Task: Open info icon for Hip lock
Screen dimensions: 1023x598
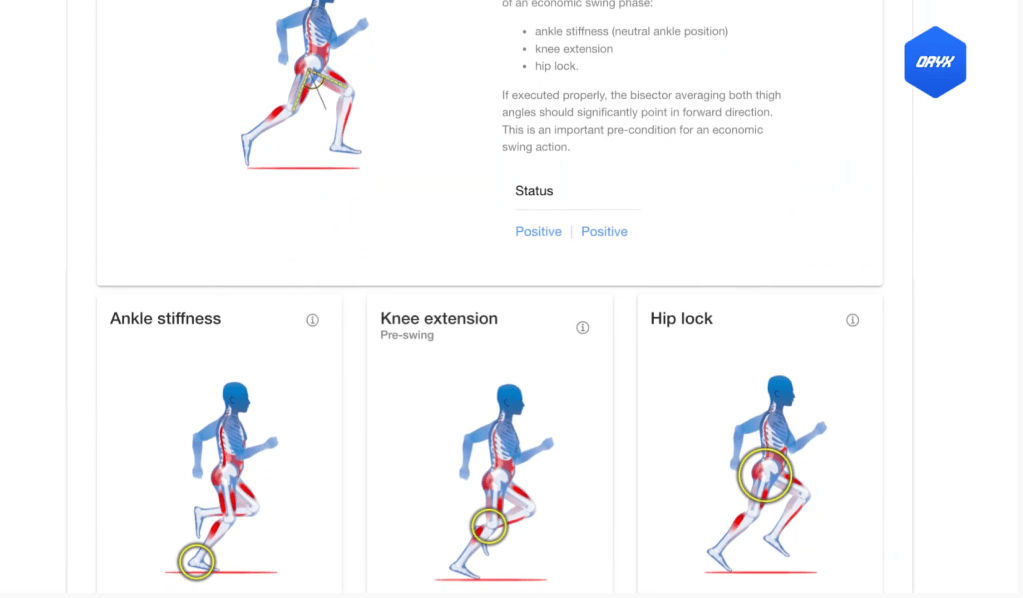Action: click(x=852, y=320)
